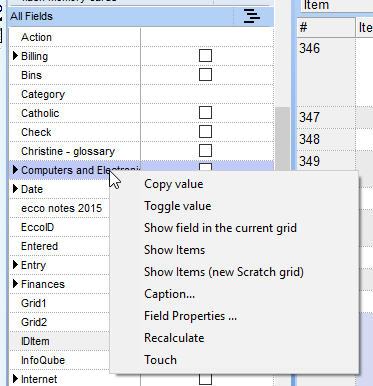Expand the Billing field tree
Image resolution: width=373 pixels, height=386 pixels.
pos(15,56)
